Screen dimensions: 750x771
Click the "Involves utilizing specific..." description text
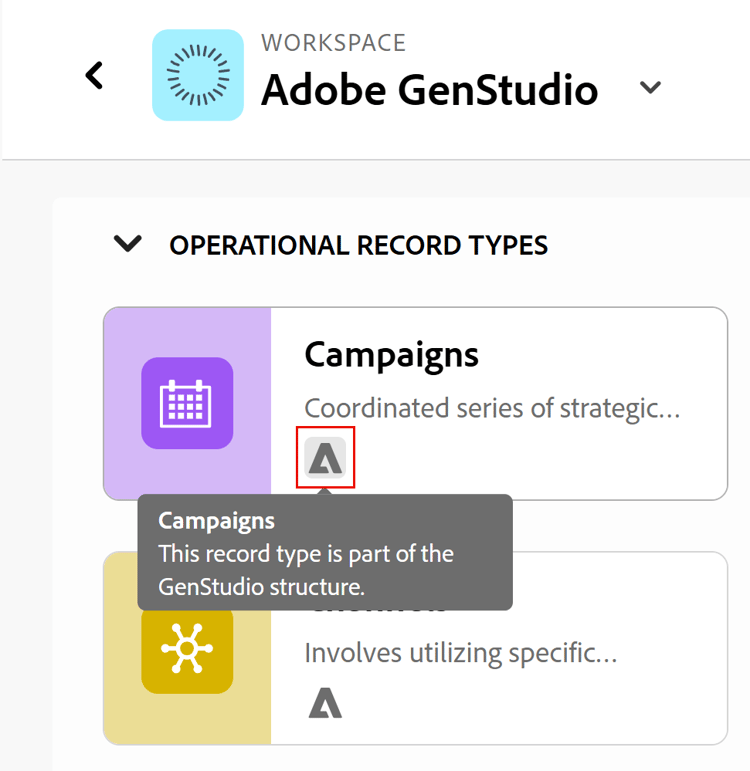coord(460,653)
